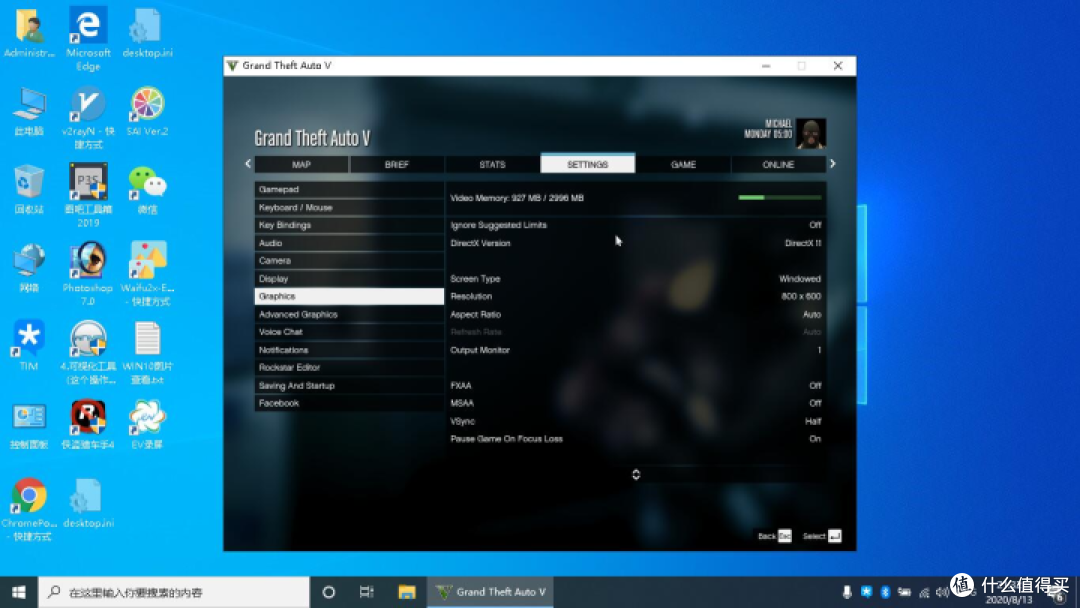Toggle Ignore Suggested Limits setting
The image size is (1080, 608).
(635, 225)
